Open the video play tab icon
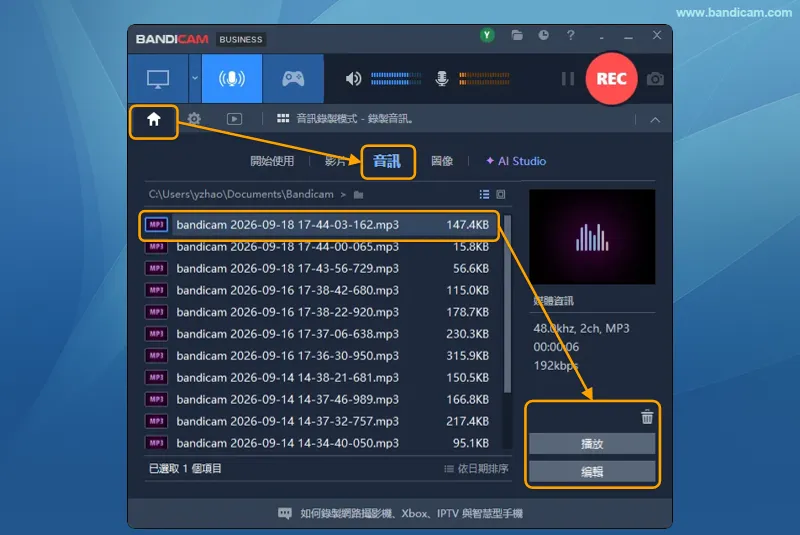The image size is (800, 535). coord(234,119)
